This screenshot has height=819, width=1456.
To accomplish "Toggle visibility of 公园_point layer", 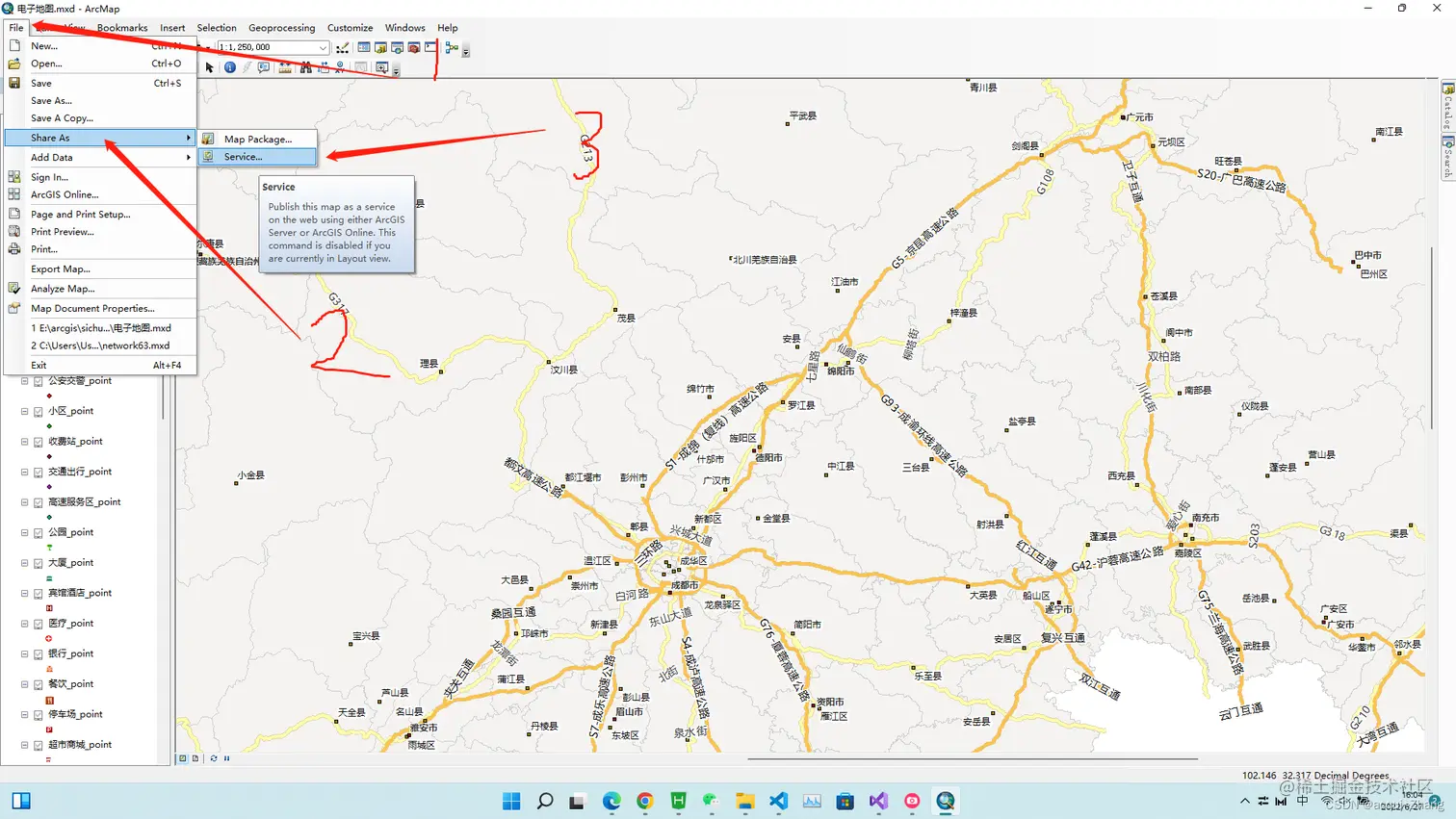I will point(39,533).
